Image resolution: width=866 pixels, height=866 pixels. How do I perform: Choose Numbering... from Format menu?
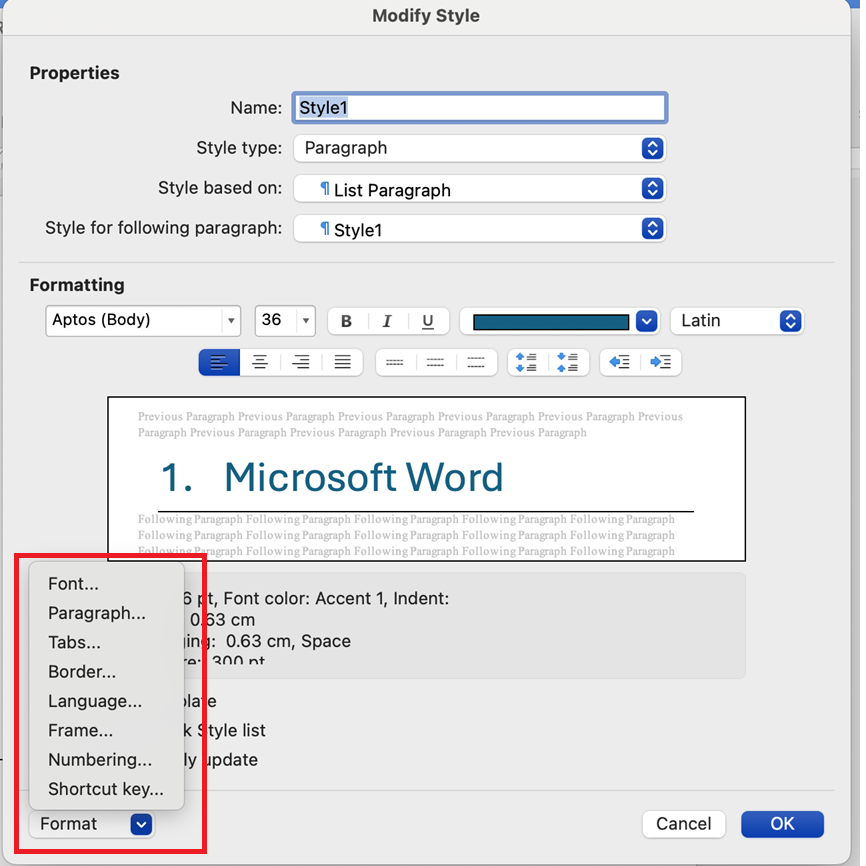point(107,759)
